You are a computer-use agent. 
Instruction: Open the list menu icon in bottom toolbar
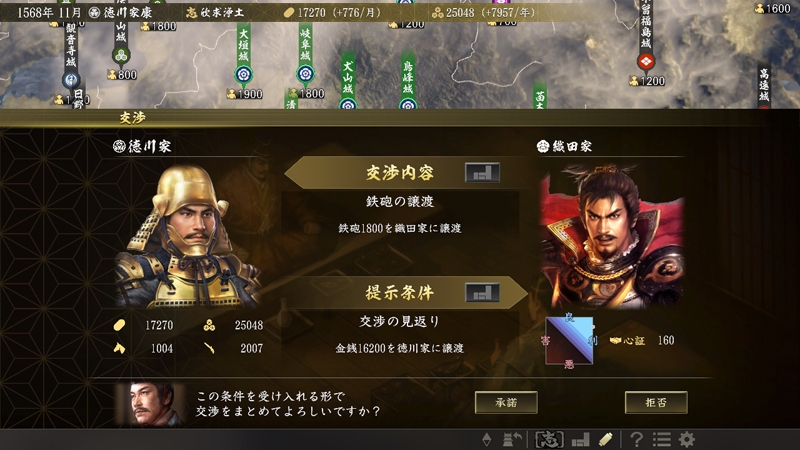click(x=662, y=439)
